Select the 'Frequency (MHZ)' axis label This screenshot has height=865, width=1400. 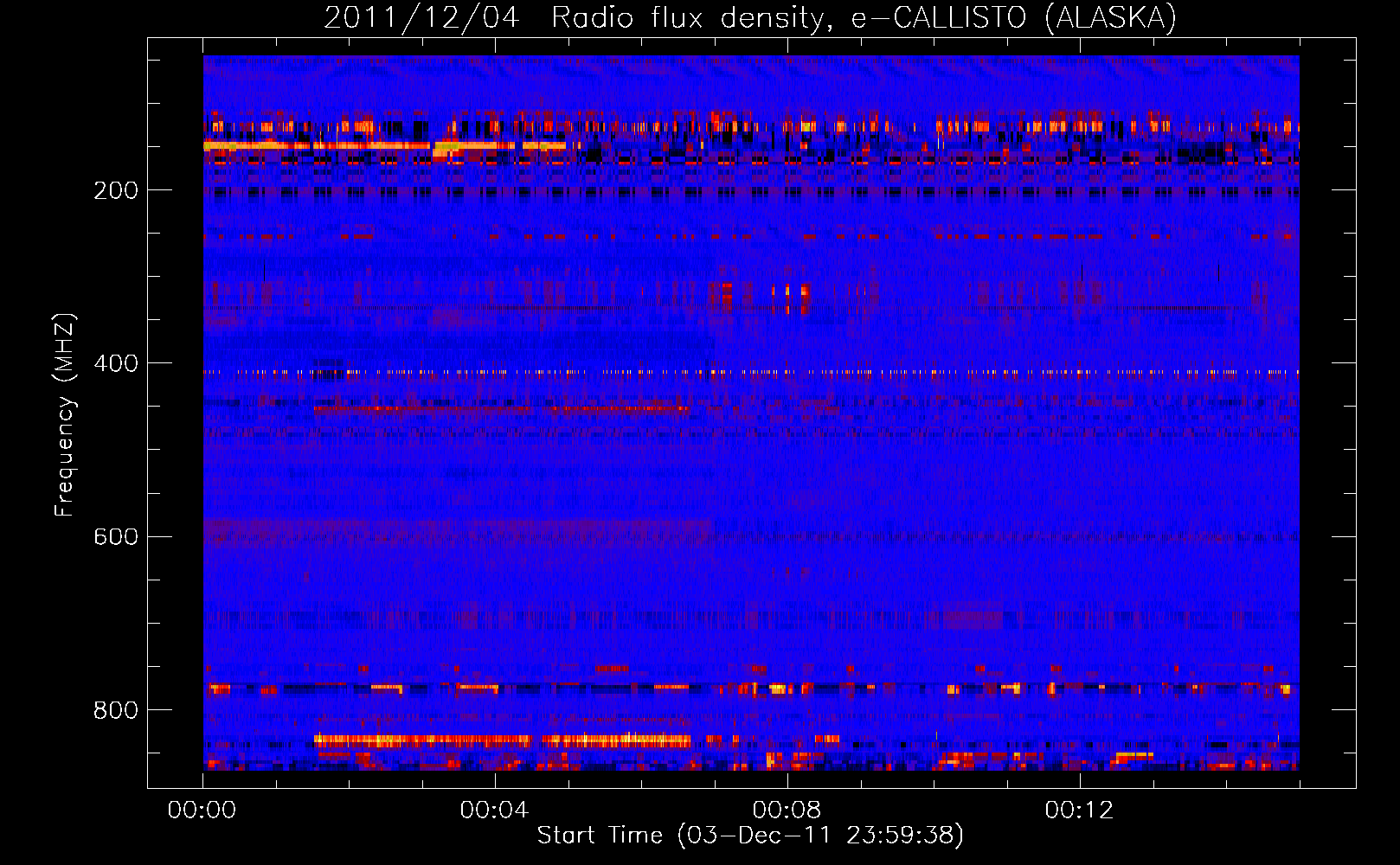65,415
